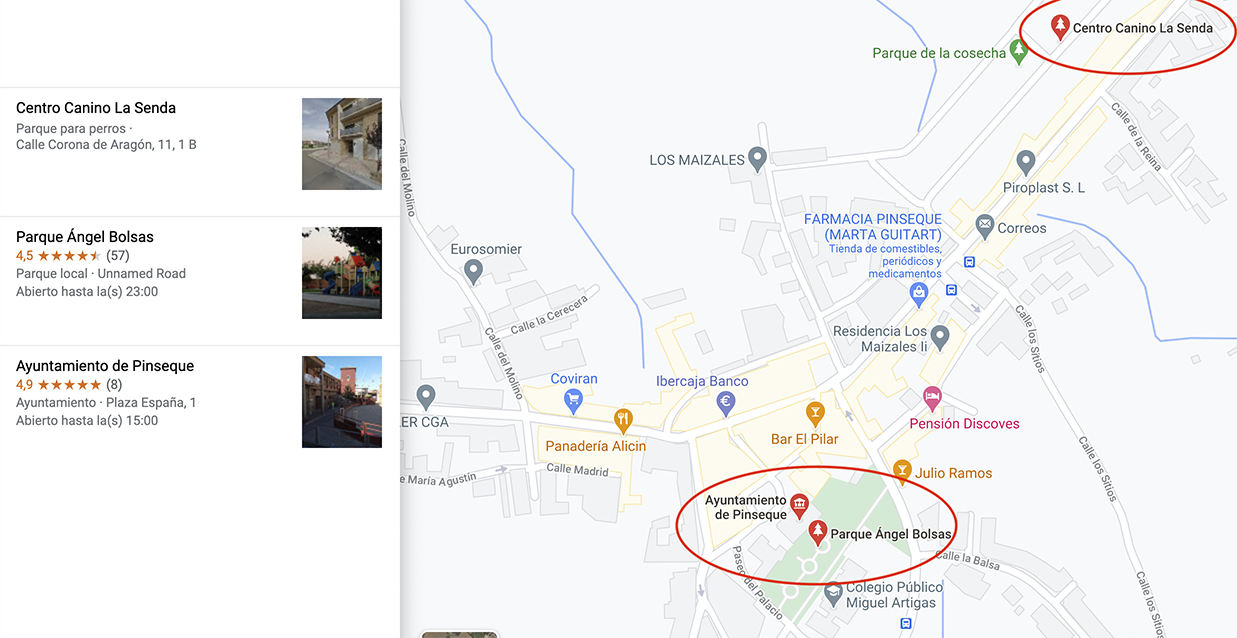Open the Farmacia Pinseque shopping bag marker
Image resolution: width=1237 pixels, height=638 pixels.
coord(919,294)
